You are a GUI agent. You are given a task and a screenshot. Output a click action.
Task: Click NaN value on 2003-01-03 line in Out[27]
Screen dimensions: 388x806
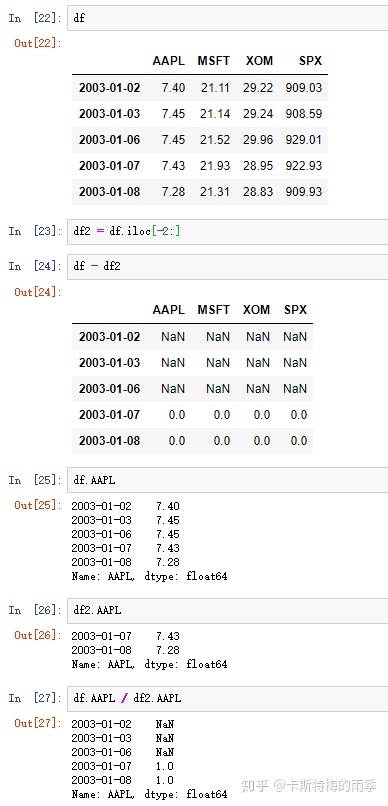point(165,738)
